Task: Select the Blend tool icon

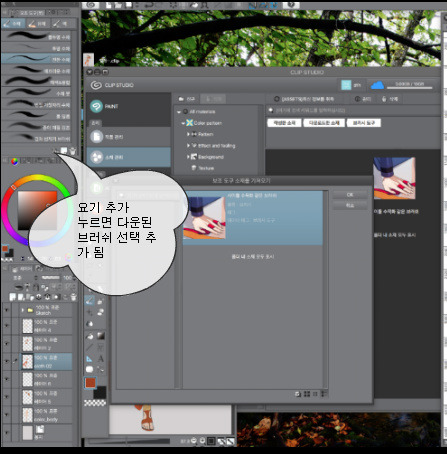Action: coord(90,324)
